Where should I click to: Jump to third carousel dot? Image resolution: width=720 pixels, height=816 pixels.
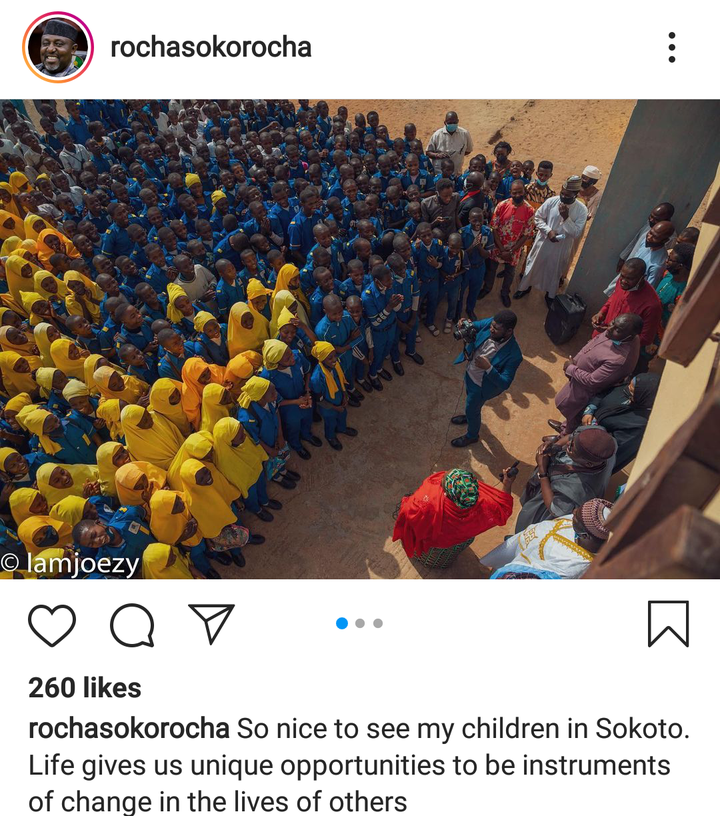coord(378,623)
